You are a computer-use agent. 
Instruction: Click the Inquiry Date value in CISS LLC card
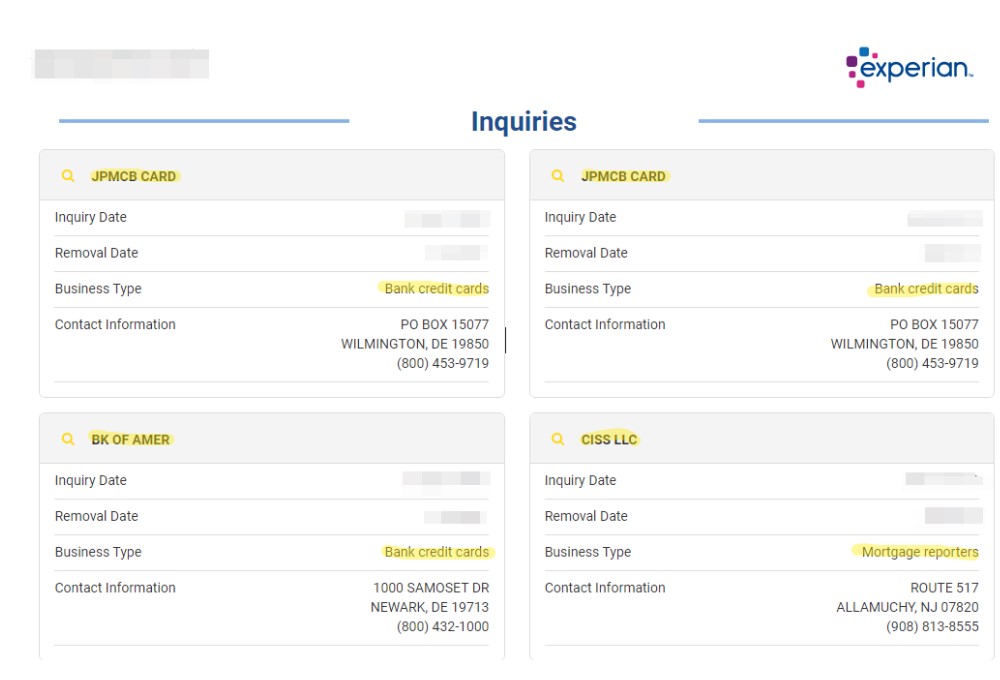(944, 479)
